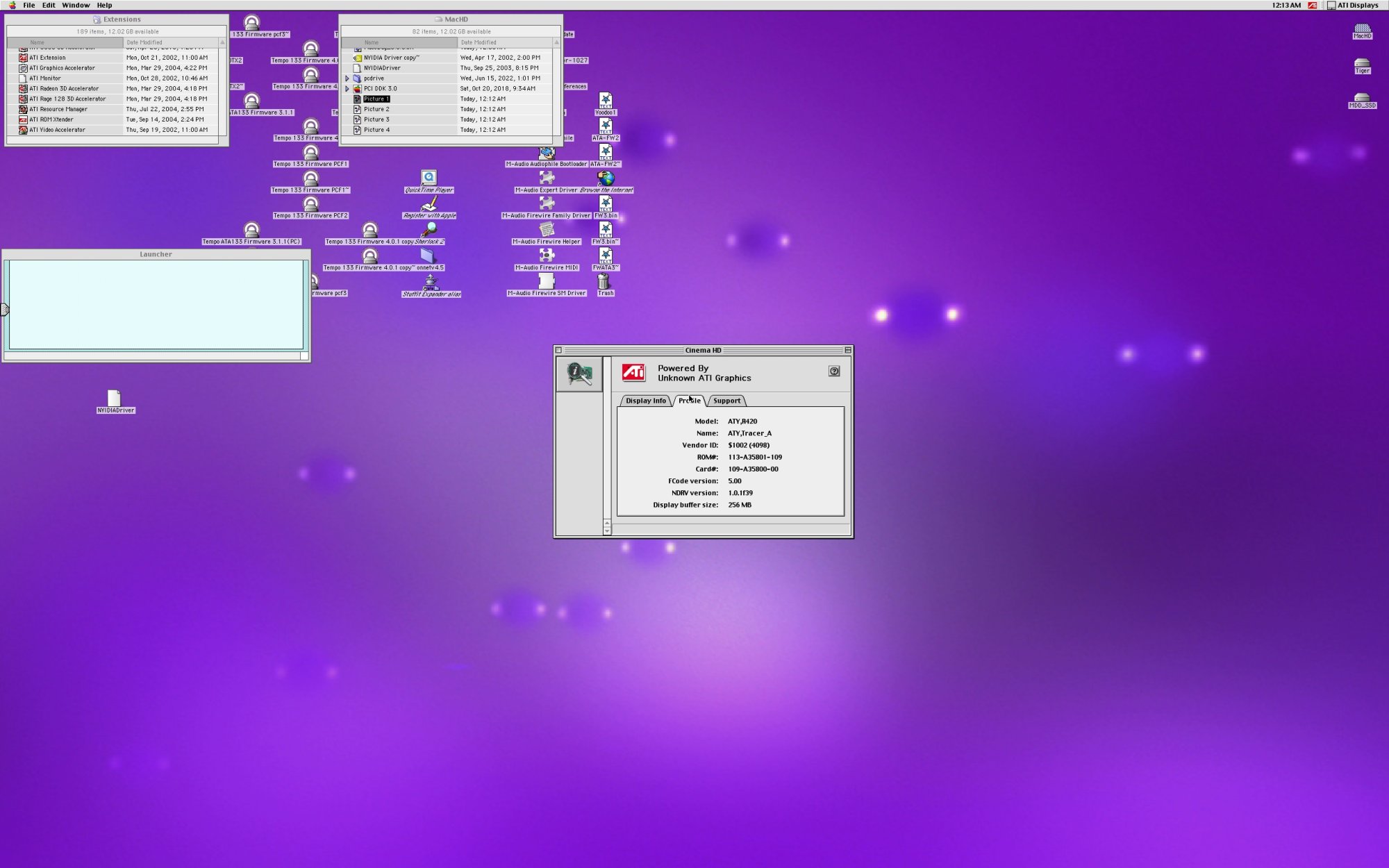
Task: Click Register with Apple alias icon
Action: [429, 204]
